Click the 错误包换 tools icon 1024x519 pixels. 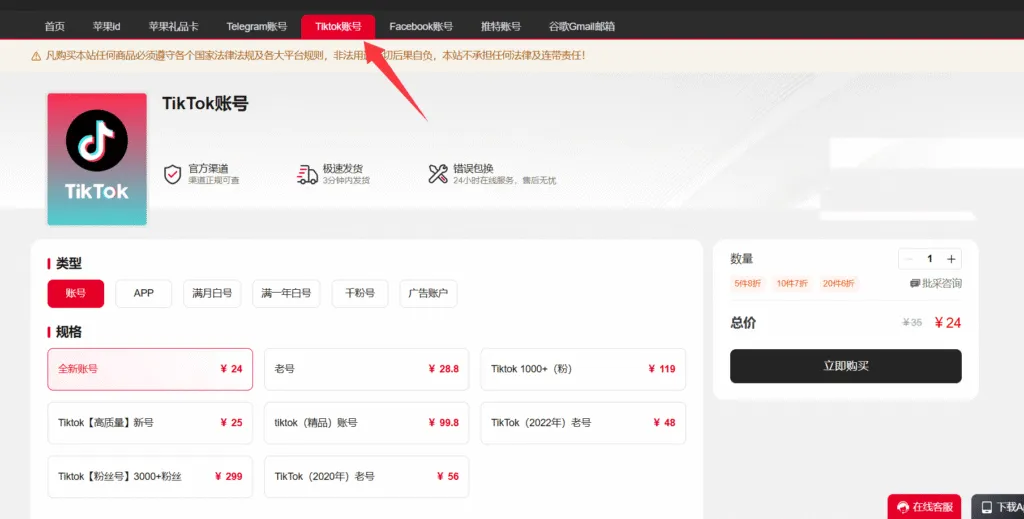[x=438, y=174]
